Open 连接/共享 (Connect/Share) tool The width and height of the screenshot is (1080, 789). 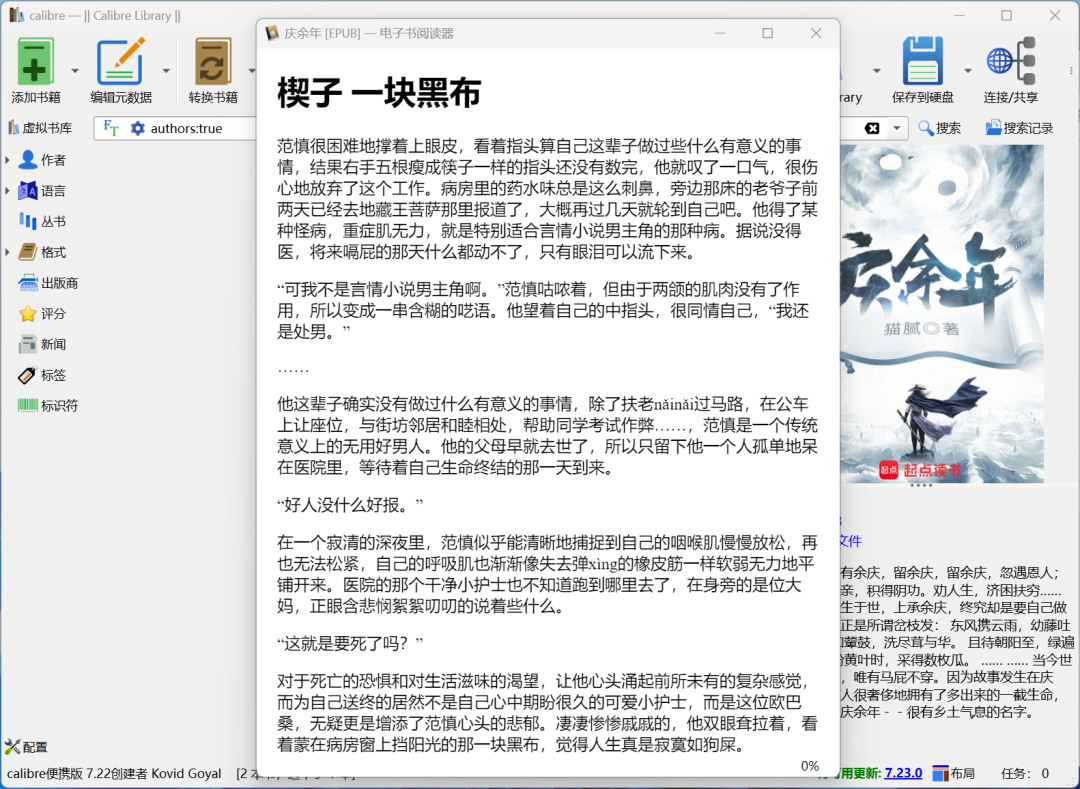pos(1010,62)
